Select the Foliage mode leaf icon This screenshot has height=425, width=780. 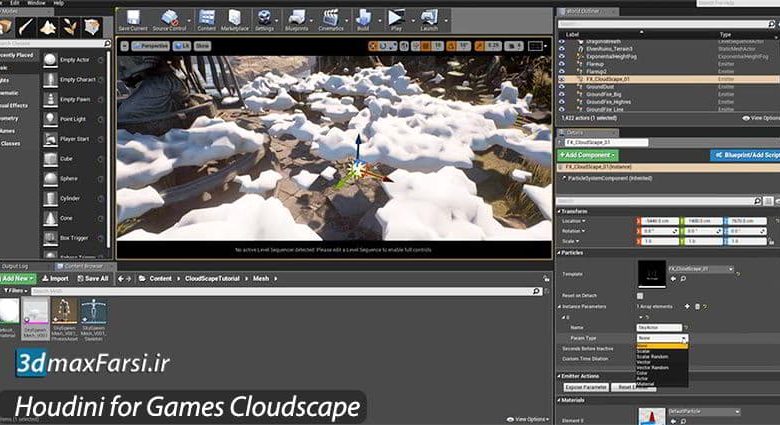pos(70,27)
